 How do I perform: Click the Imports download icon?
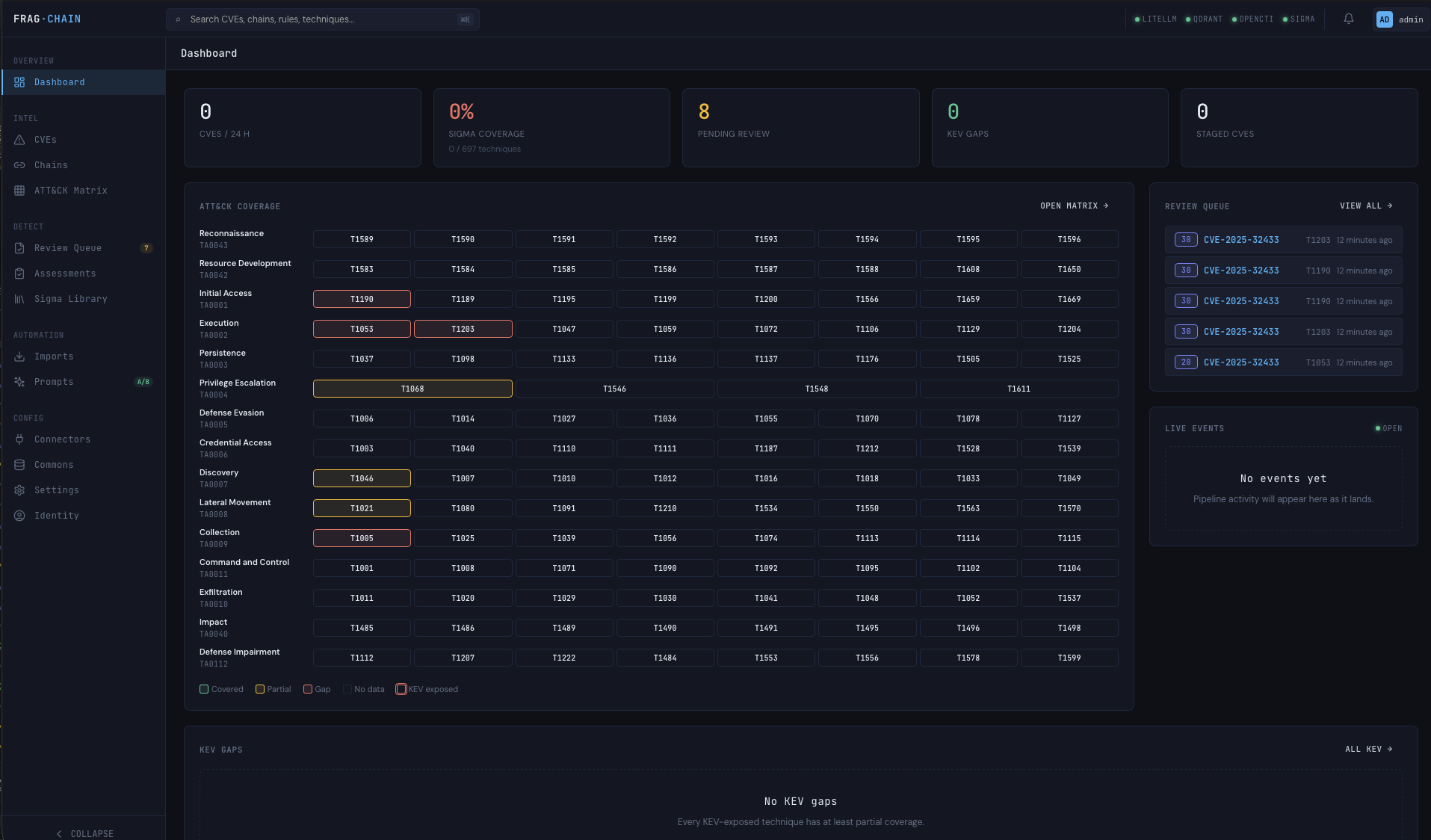(x=19, y=356)
